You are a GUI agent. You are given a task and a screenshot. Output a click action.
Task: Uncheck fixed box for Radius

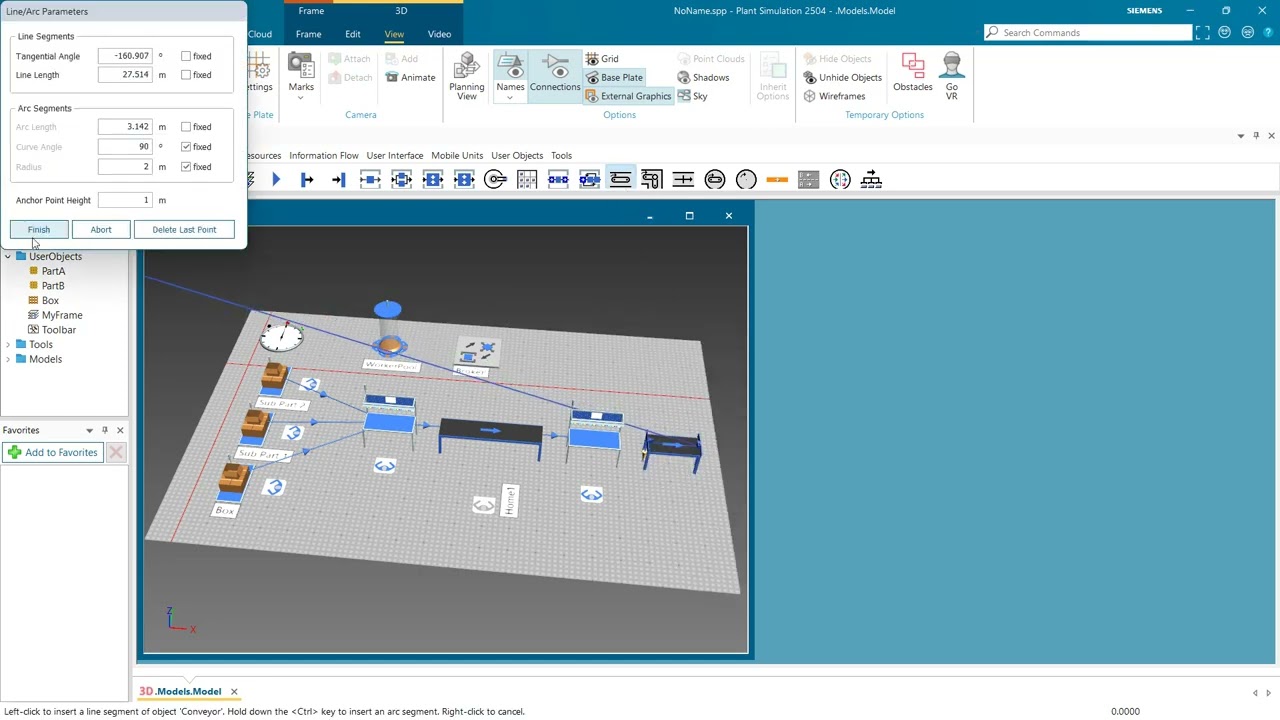pyautogui.click(x=186, y=167)
